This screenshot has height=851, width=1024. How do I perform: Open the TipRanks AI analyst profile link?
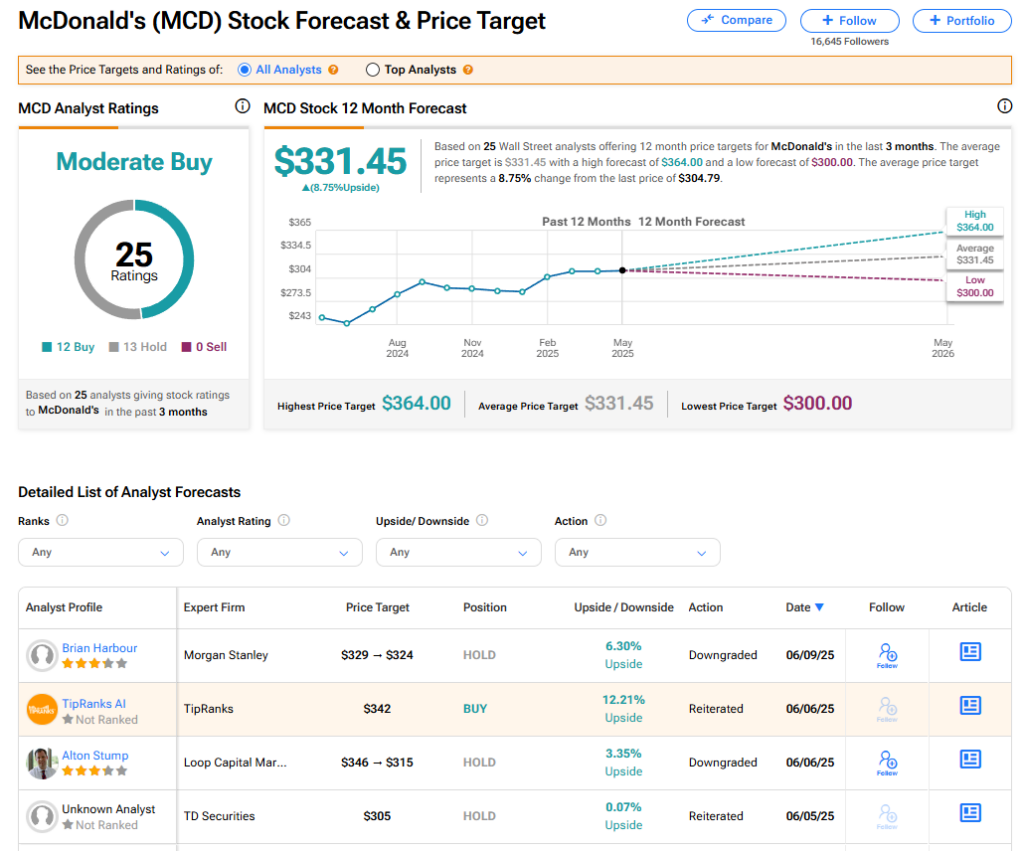coord(94,703)
